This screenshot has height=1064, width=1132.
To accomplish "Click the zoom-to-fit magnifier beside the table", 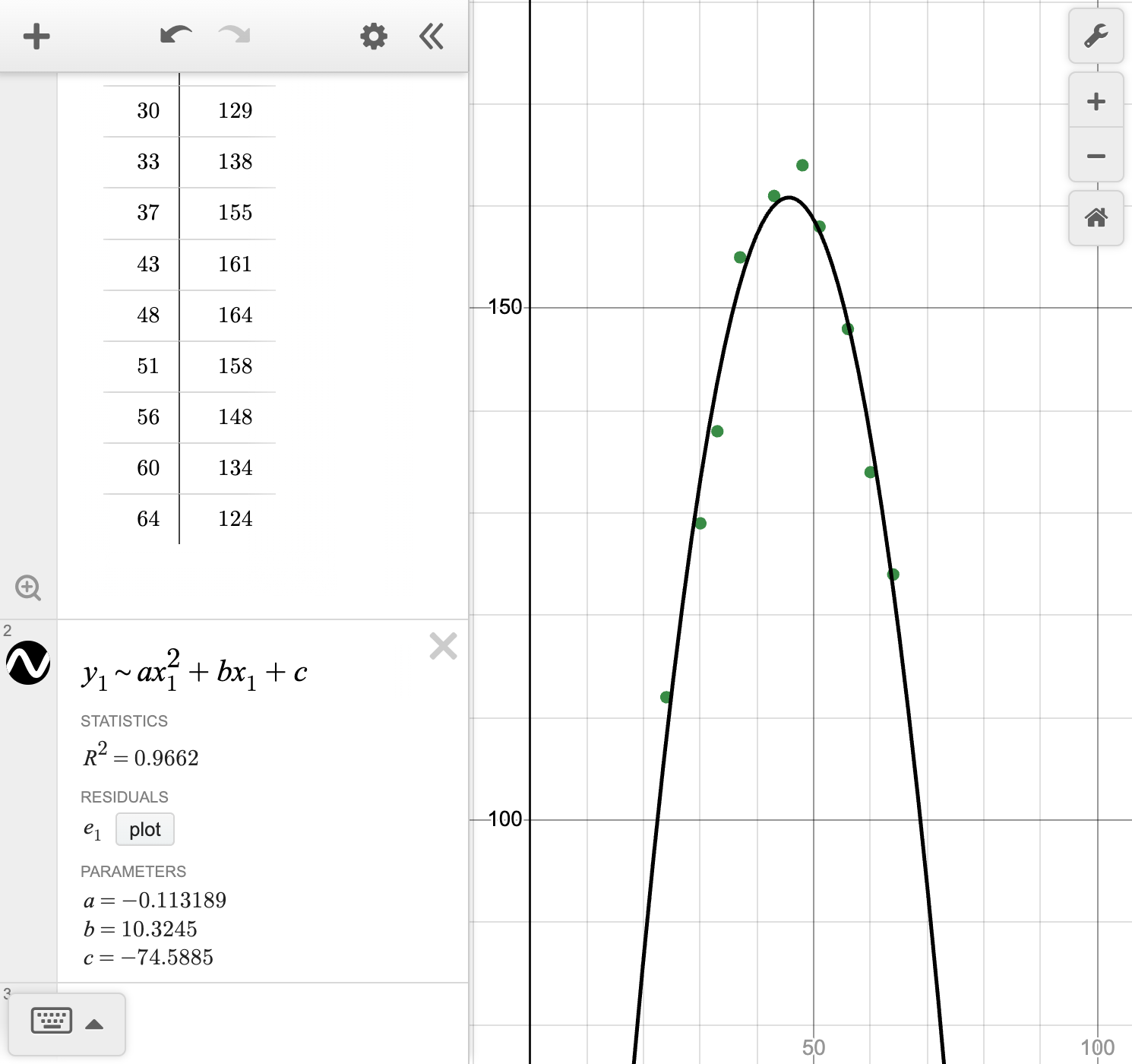I will [x=29, y=587].
